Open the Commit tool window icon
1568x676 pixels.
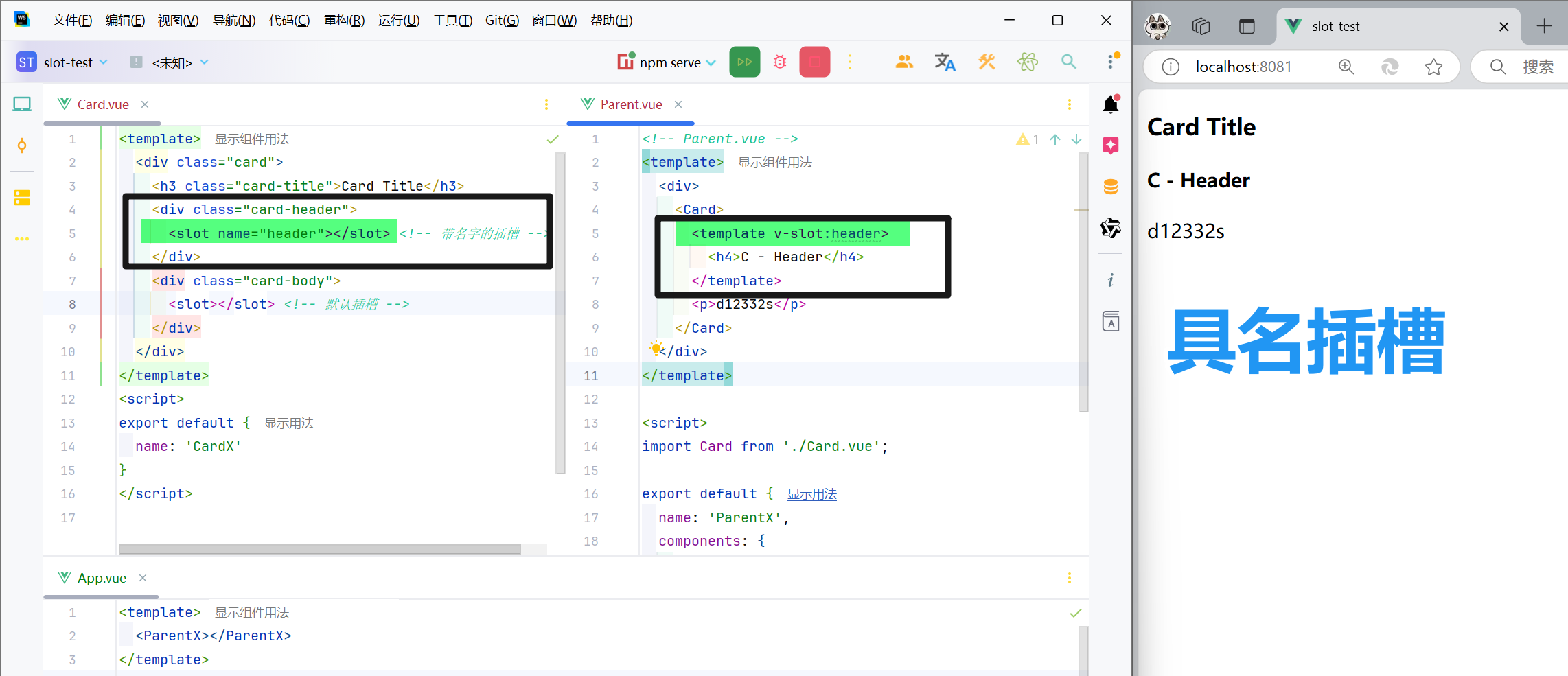pyautogui.click(x=22, y=145)
